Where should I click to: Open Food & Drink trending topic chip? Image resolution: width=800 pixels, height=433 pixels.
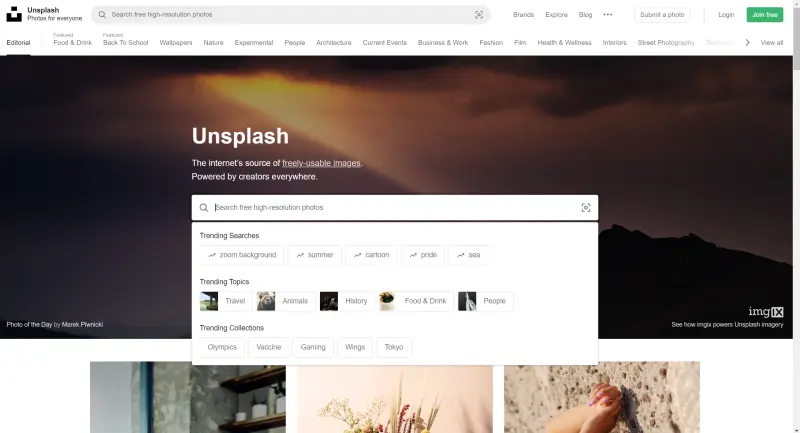[x=416, y=301]
